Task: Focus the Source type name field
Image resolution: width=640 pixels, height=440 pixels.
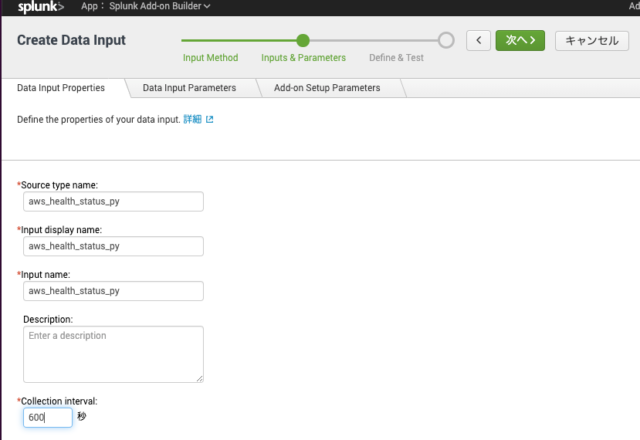Action: (113, 201)
